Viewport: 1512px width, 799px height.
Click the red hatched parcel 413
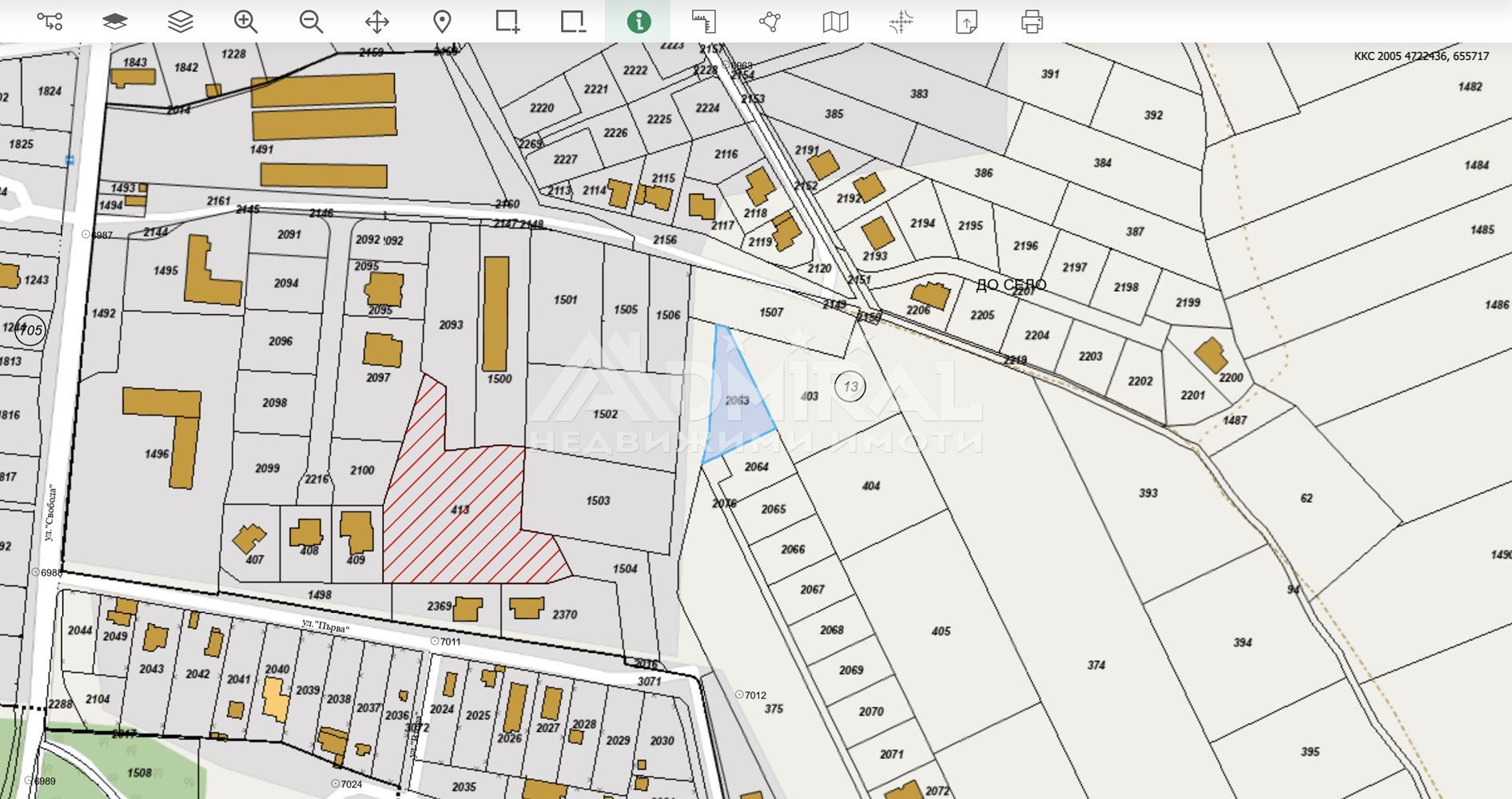[460, 509]
